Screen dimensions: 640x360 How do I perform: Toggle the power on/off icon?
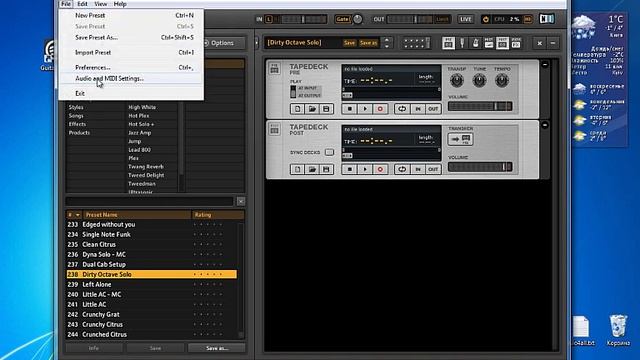tap(485, 19)
